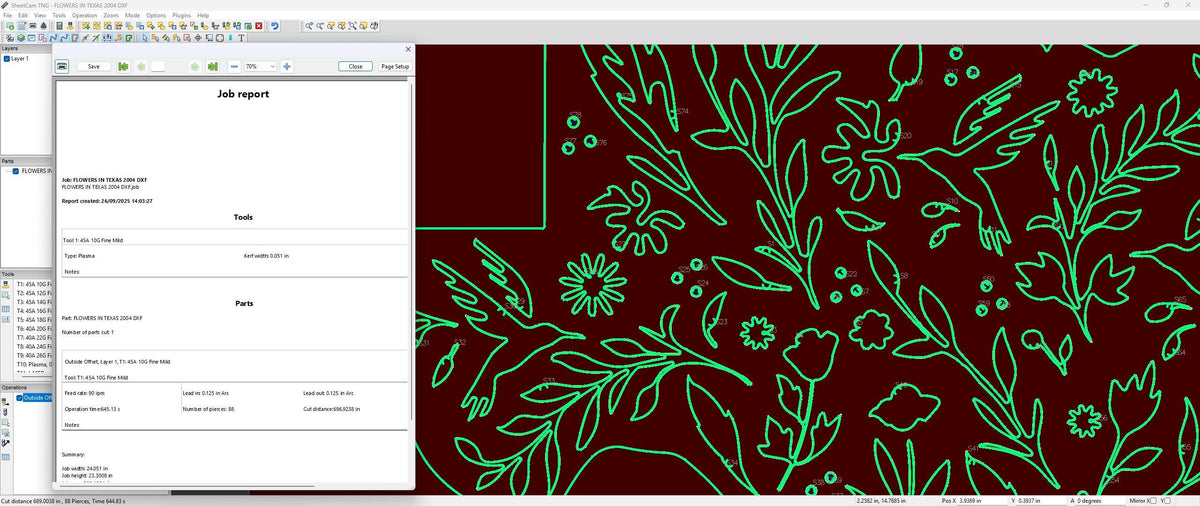This screenshot has height=506, width=1200.
Task: Open the File menu
Action: tap(7, 16)
